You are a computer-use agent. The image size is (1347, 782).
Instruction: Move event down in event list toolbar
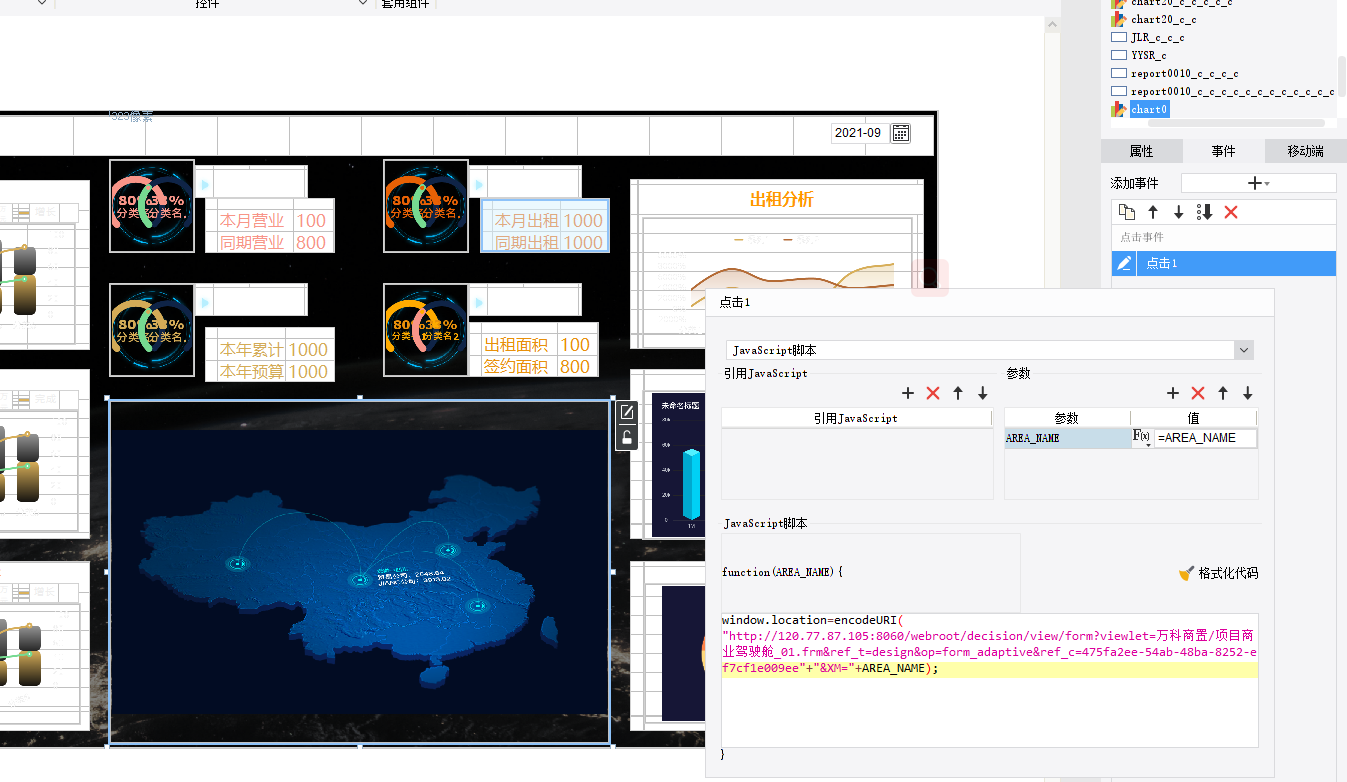pyautogui.click(x=1179, y=212)
